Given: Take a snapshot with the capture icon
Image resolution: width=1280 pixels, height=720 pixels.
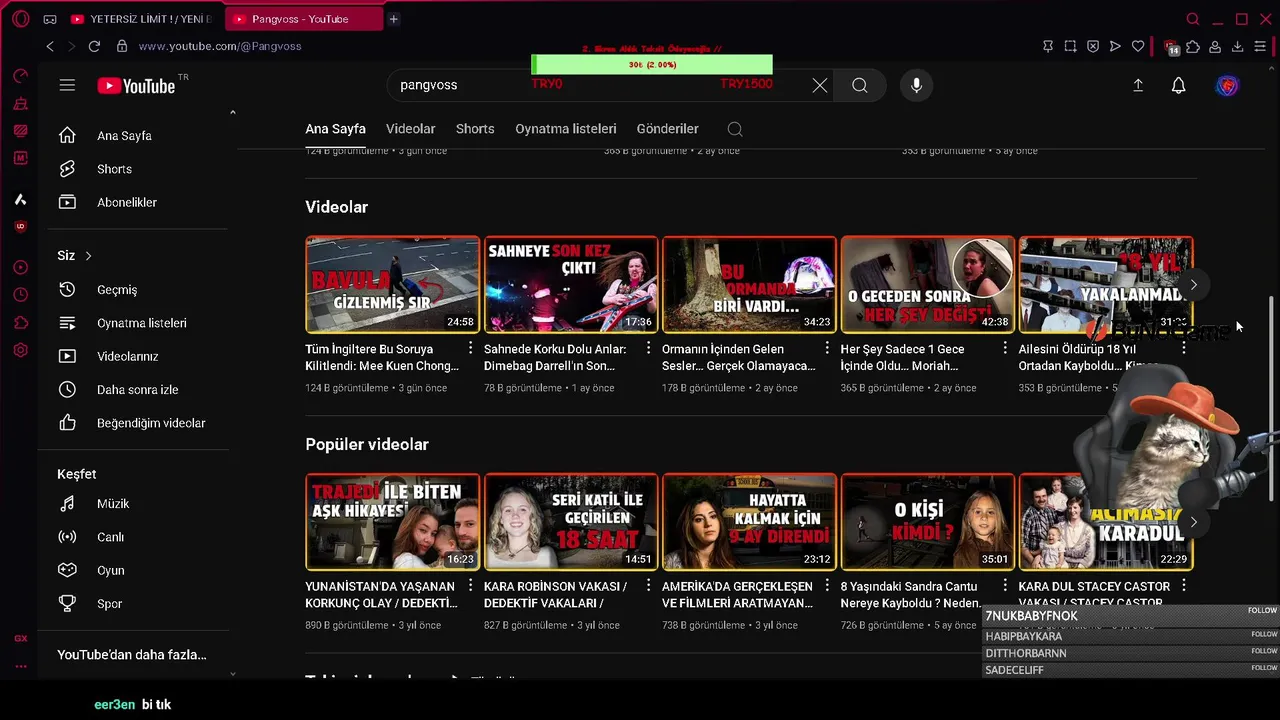Looking at the screenshot, I should pos(1070,46).
